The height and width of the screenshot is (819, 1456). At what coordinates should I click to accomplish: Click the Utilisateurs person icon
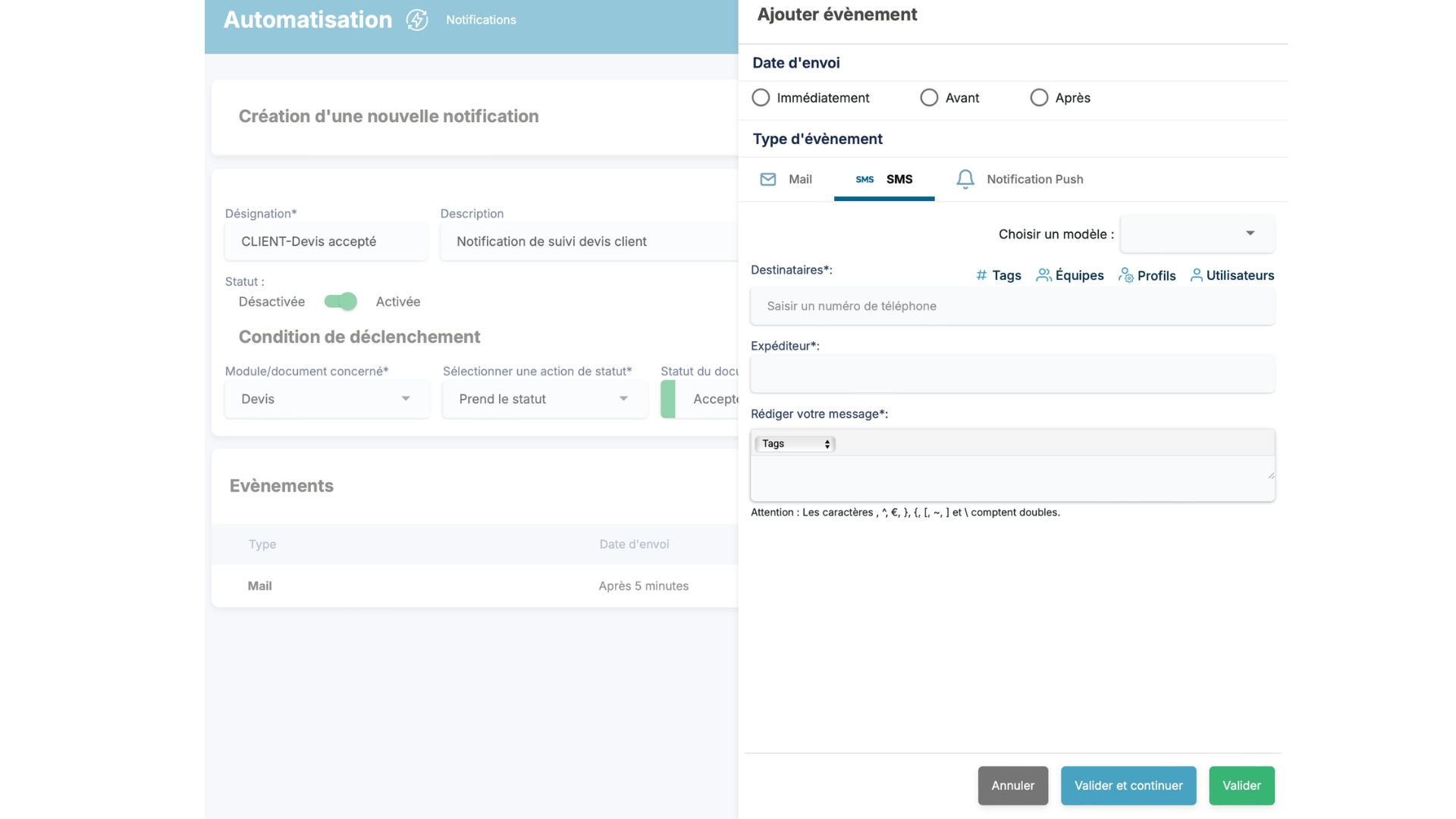point(1196,275)
